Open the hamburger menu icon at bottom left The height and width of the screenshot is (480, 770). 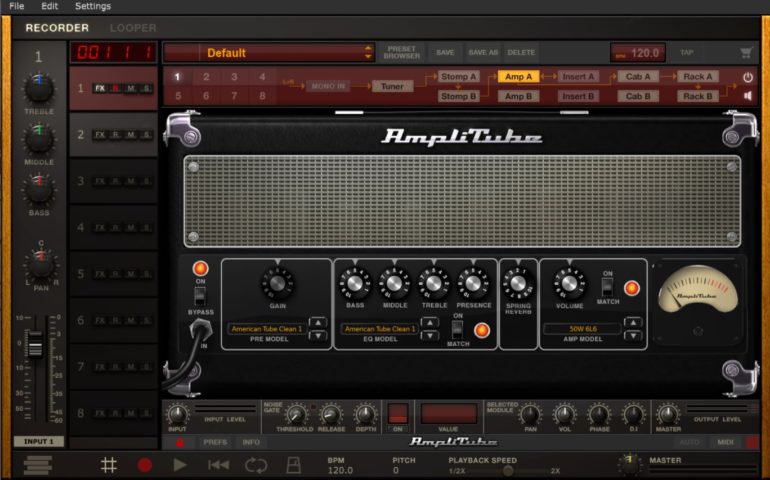click(x=38, y=465)
